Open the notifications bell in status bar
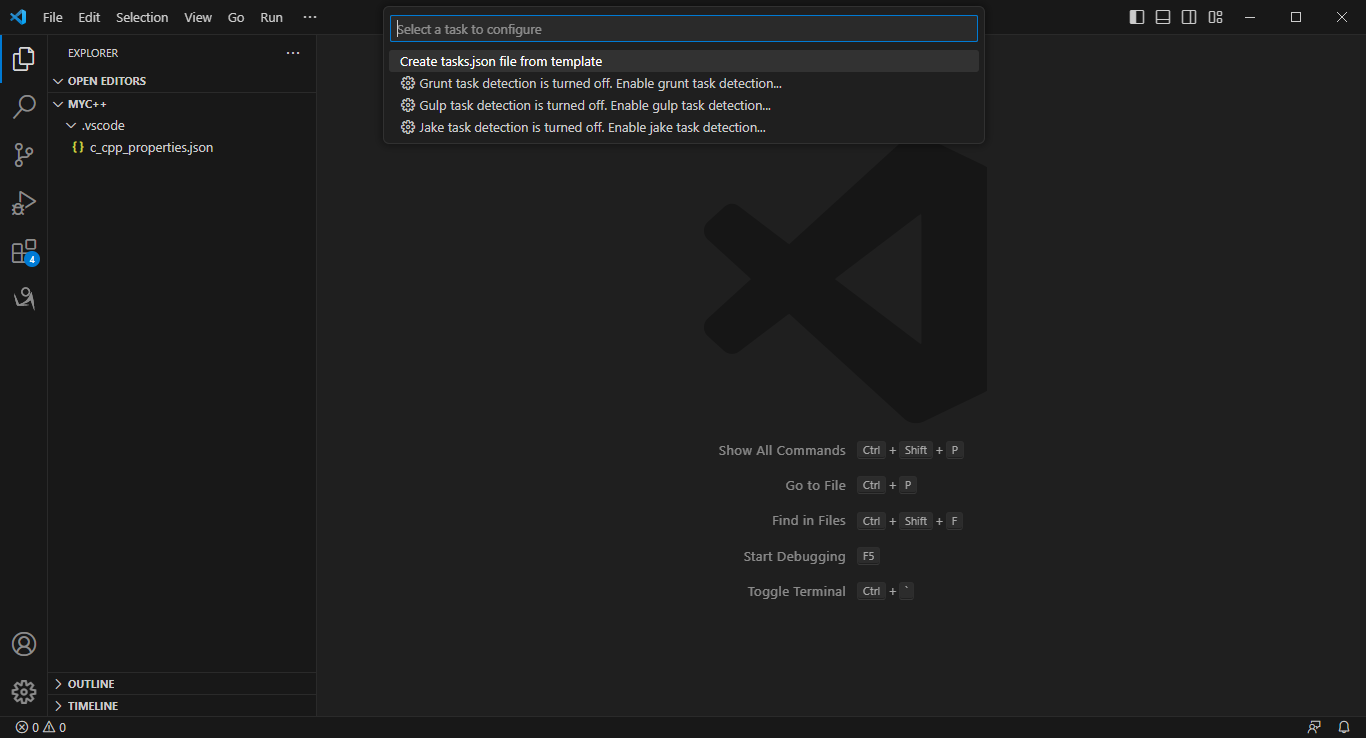 (1344, 728)
